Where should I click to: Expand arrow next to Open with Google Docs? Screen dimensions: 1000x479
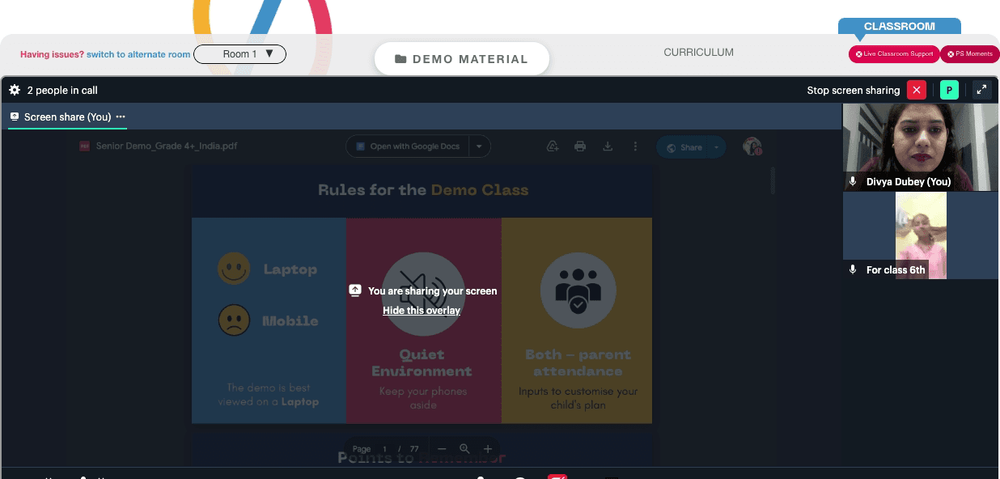click(x=480, y=146)
